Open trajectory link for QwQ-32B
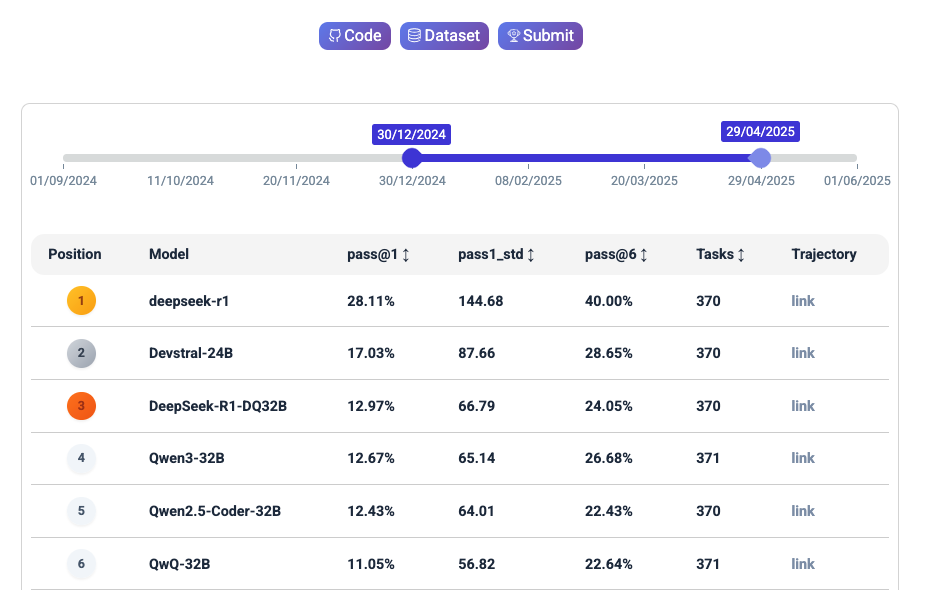Viewport: 933px width, 590px height. coord(802,564)
